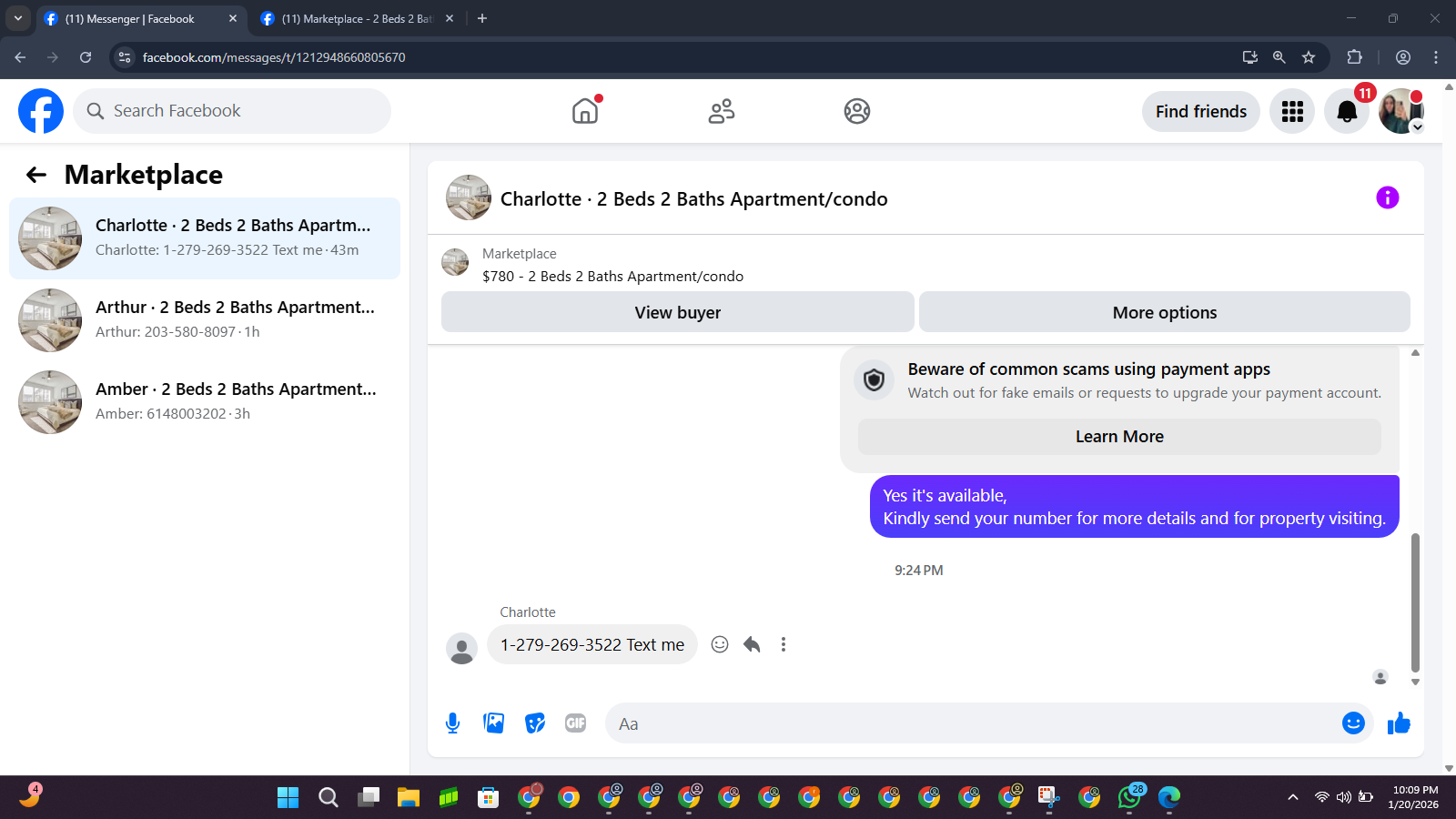
Task: Click More options button
Action: click(1165, 312)
